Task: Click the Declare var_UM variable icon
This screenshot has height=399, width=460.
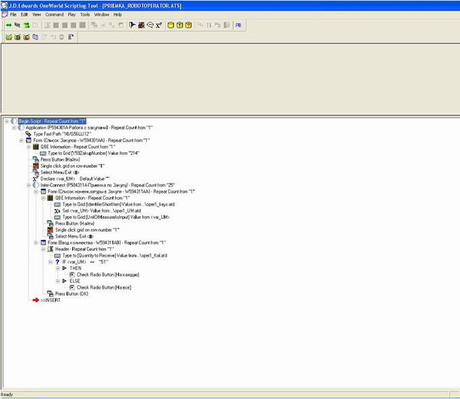Action: [36, 179]
